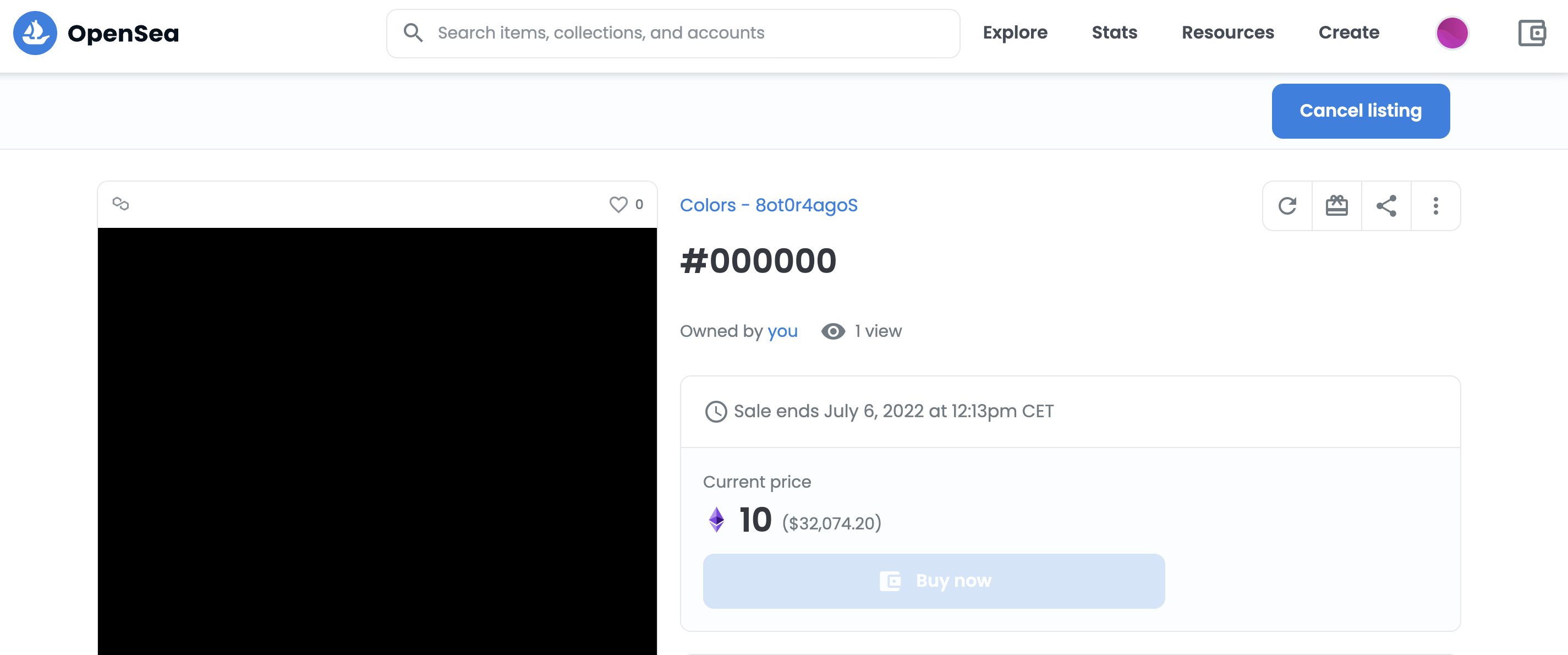Click the black #000000 color image
Image resolution: width=1568 pixels, height=655 pixels.
(377, 441)
